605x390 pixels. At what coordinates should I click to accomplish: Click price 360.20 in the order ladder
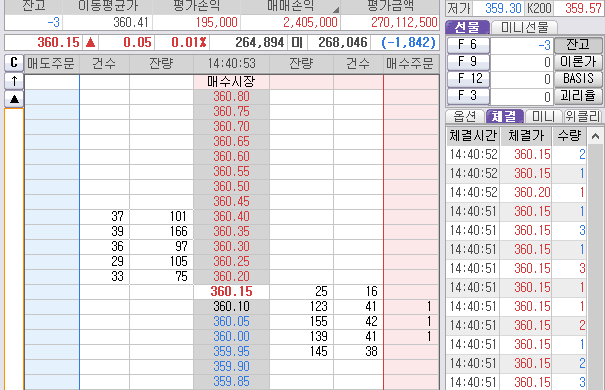click(x=231, y=277)
